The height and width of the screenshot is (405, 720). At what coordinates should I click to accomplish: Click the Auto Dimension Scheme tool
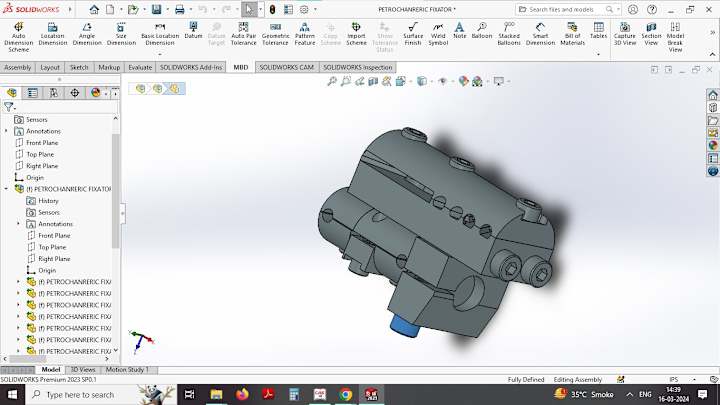[x=18, y=36]
